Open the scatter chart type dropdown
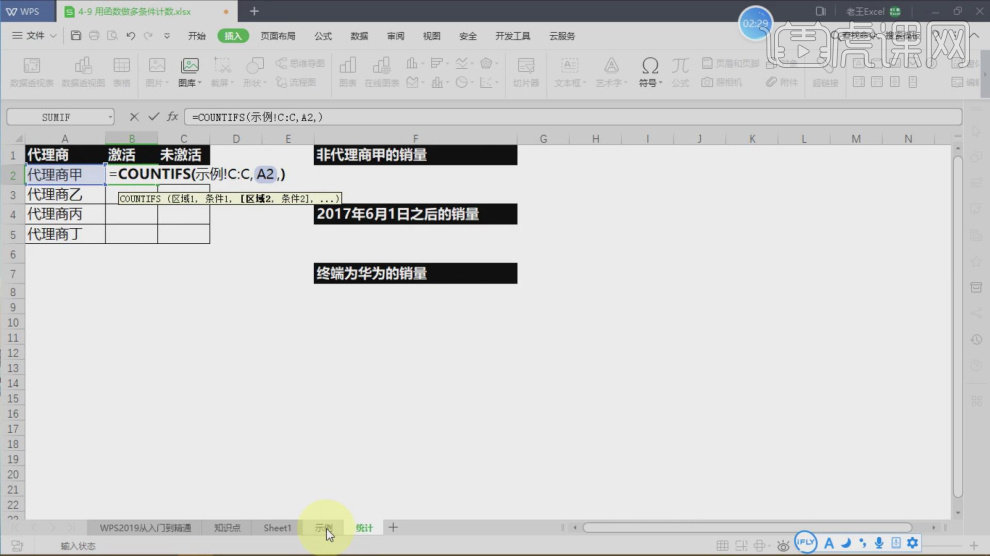 tap(487, 83)
